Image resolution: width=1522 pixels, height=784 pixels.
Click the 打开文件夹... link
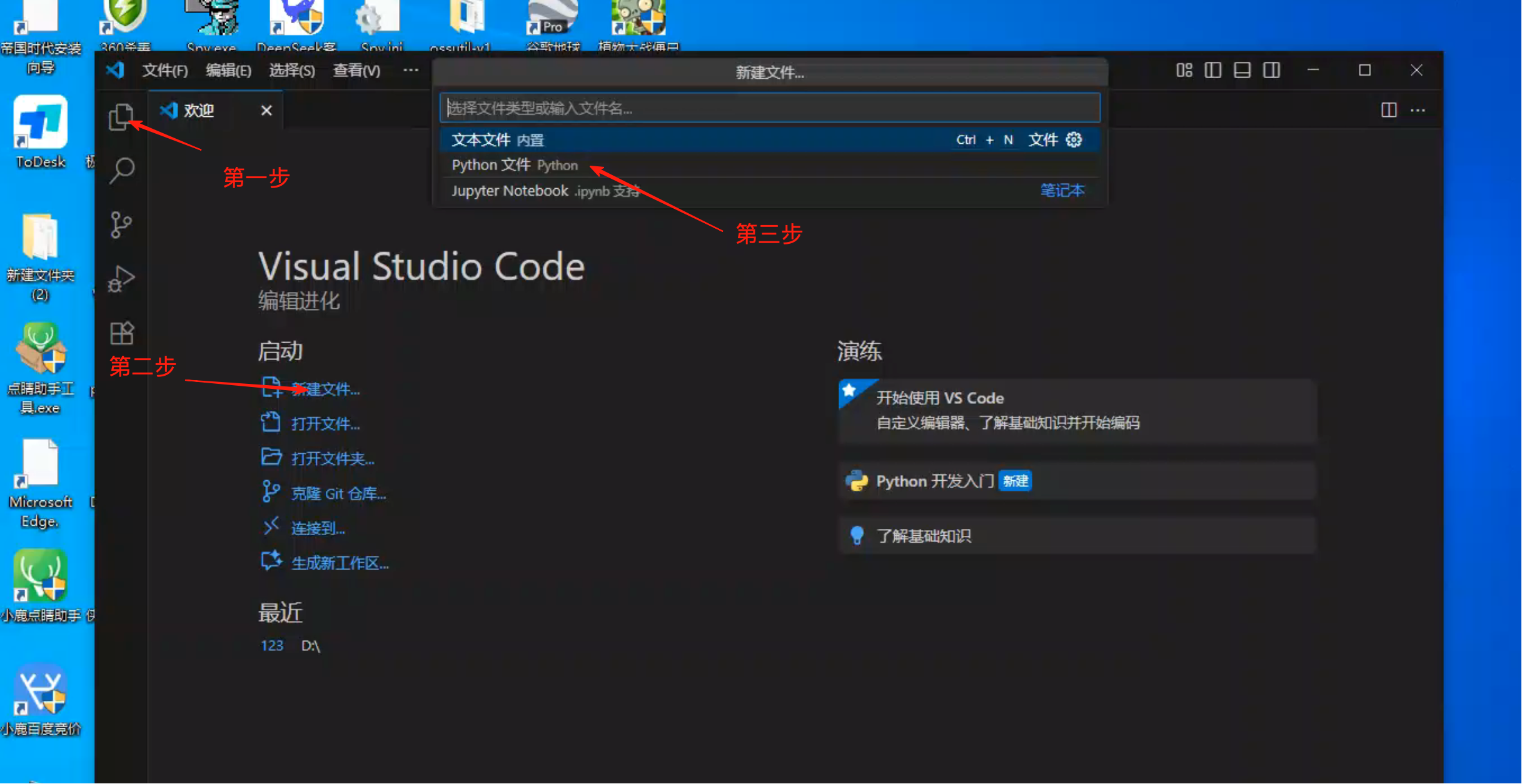click(x=333, y=459)
